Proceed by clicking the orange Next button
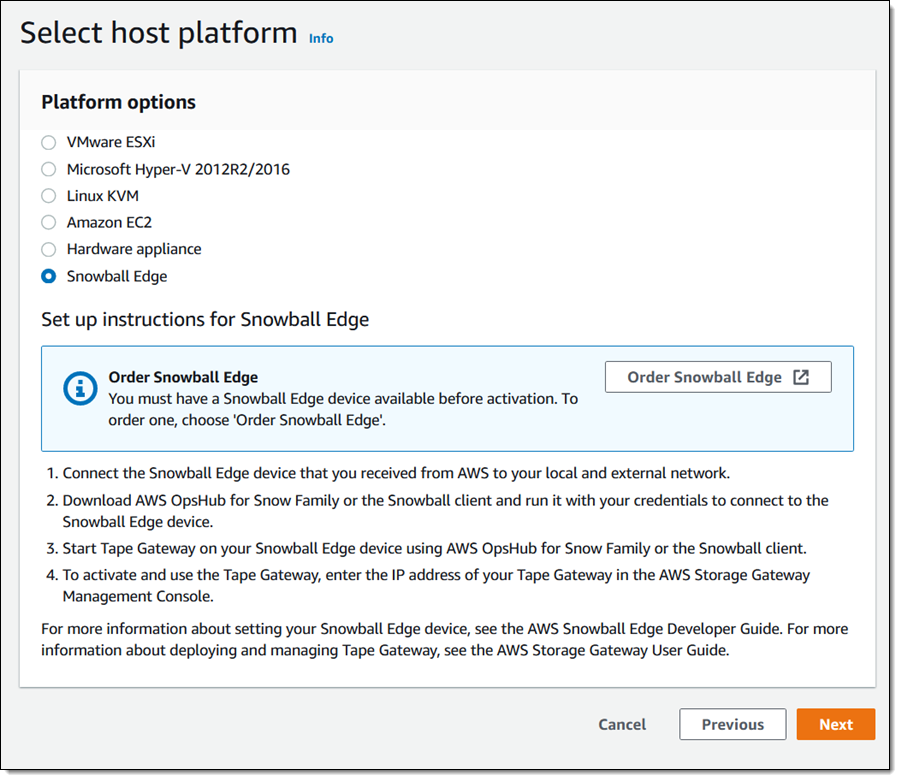900x780 pixels. coord(835,725)
